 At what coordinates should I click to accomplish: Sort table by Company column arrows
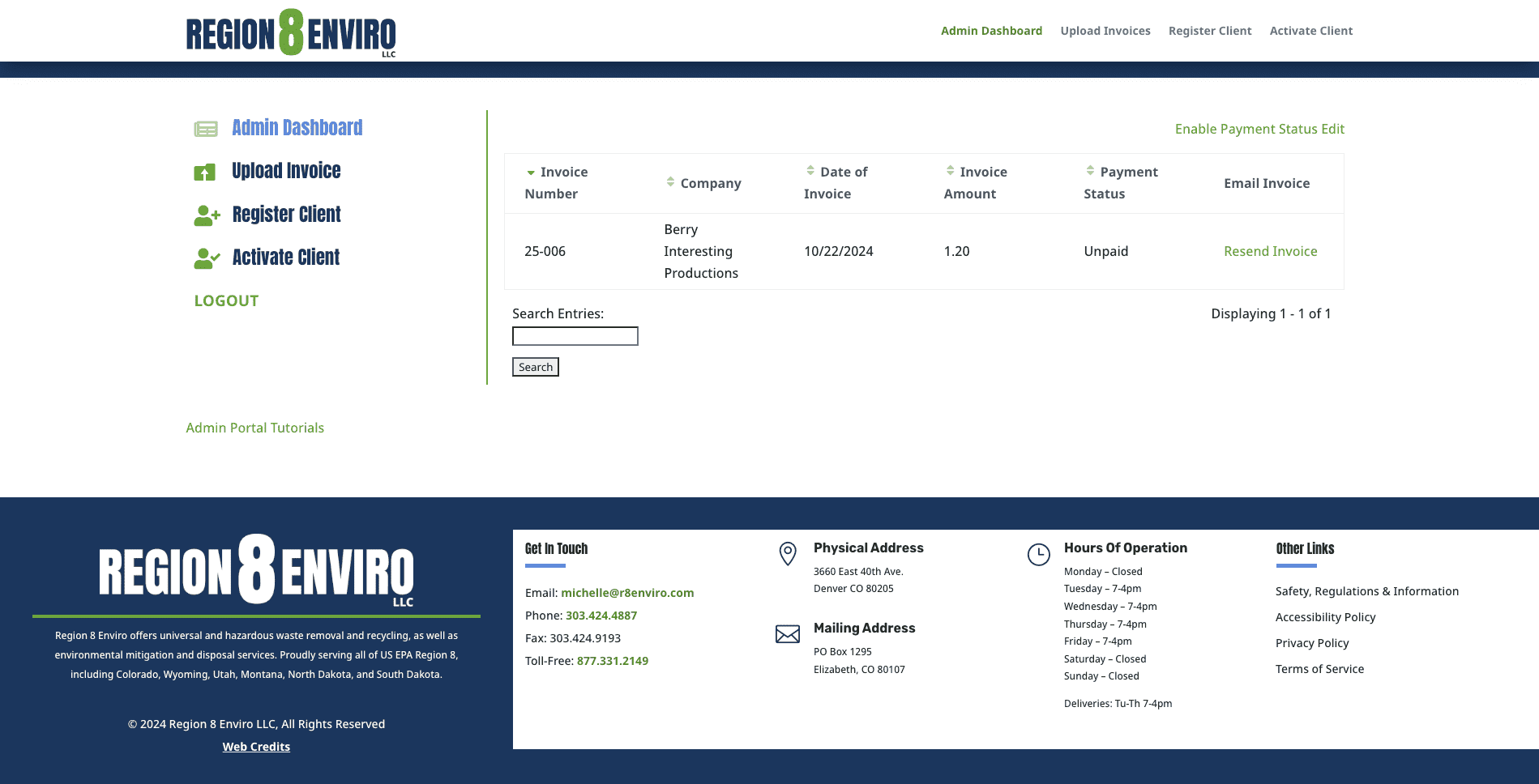(670, 182)
